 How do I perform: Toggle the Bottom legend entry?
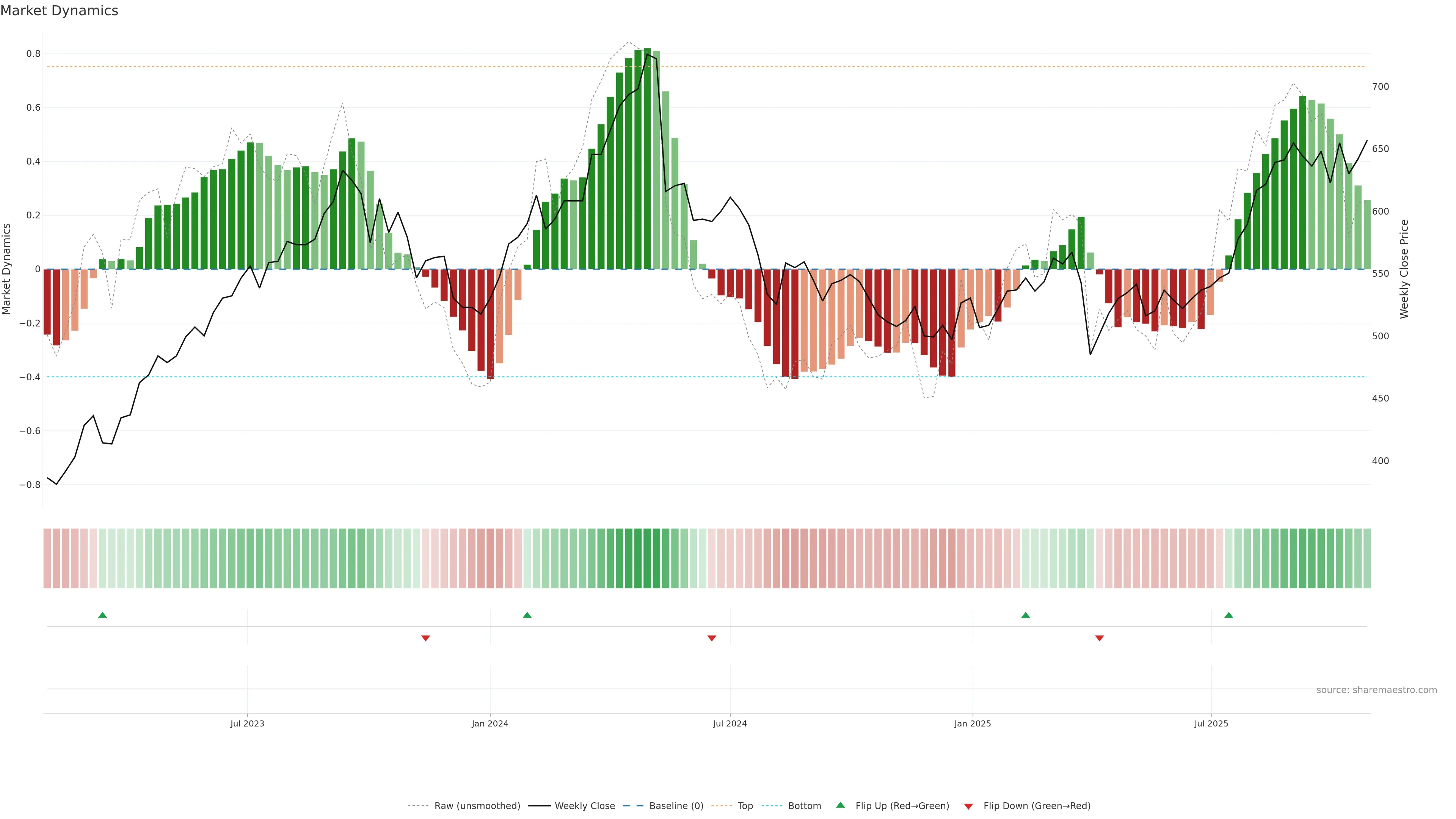[804, 806]
